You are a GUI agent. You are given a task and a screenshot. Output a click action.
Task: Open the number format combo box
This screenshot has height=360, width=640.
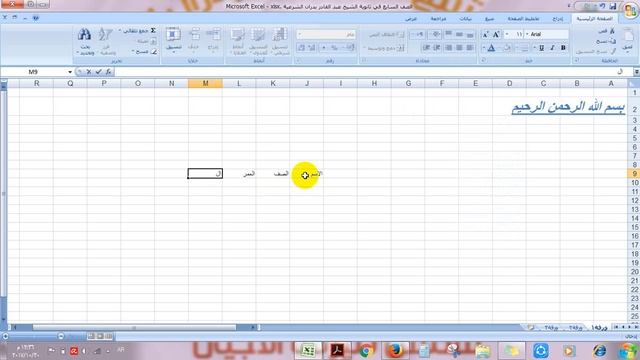click(x=326, y=35)
